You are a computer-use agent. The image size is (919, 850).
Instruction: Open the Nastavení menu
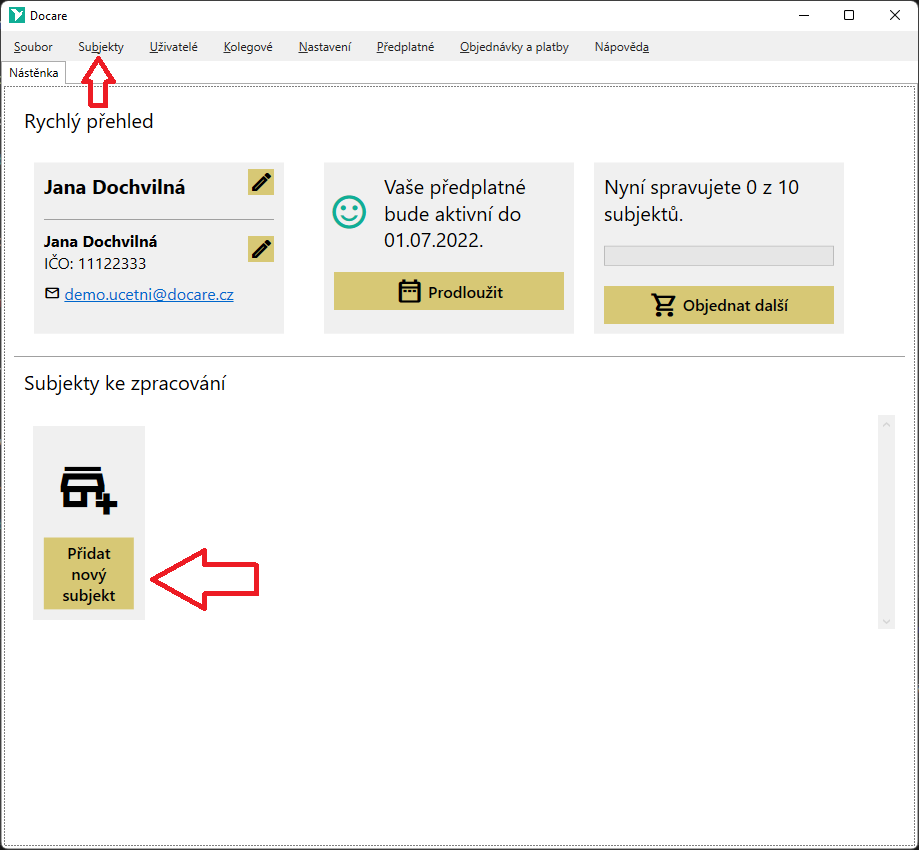coord(325,47)
